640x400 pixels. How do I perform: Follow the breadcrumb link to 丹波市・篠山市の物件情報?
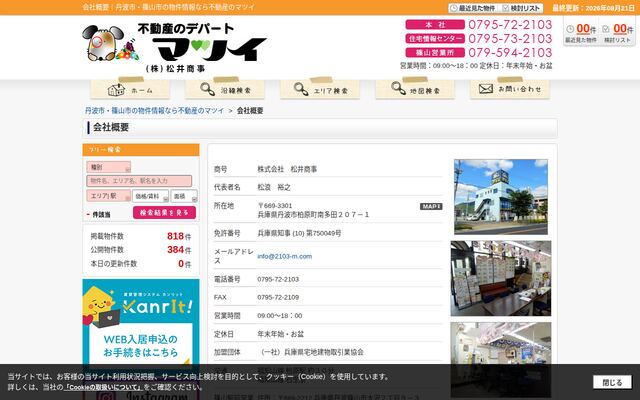[155, 111]
